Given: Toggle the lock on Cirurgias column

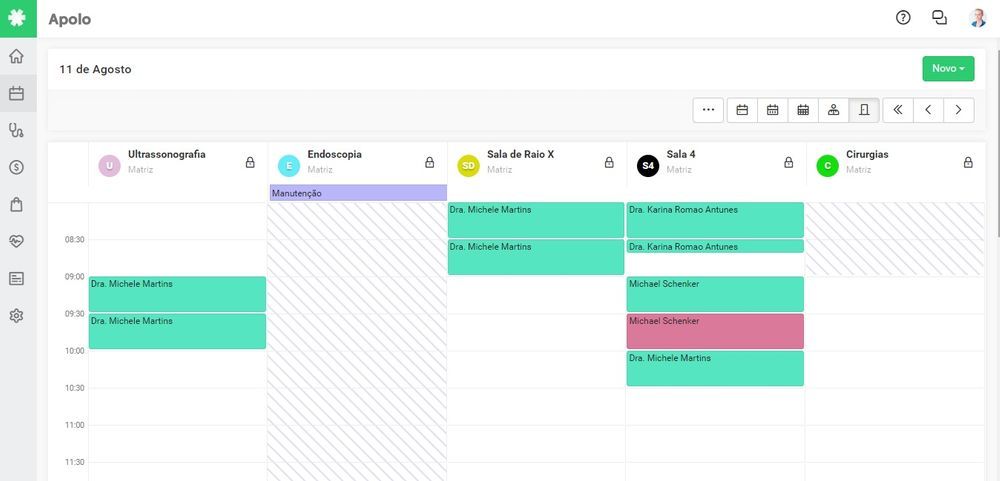Looking at the screenshot, I should 968,162.
